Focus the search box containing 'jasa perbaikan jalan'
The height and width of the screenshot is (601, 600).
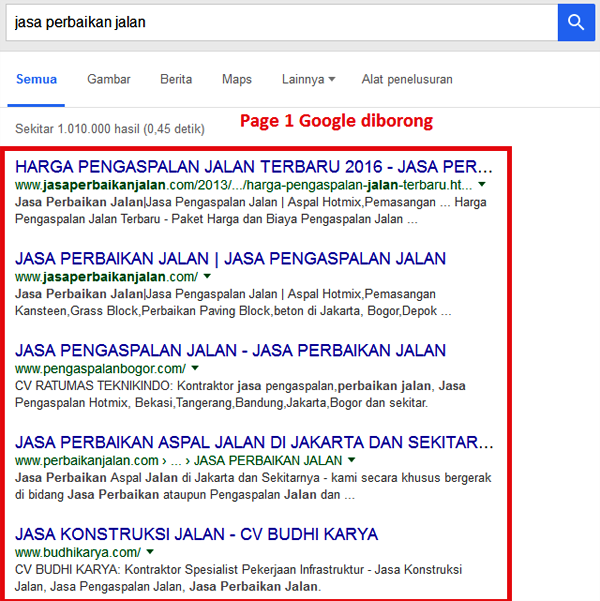click(x=282, y=22)
